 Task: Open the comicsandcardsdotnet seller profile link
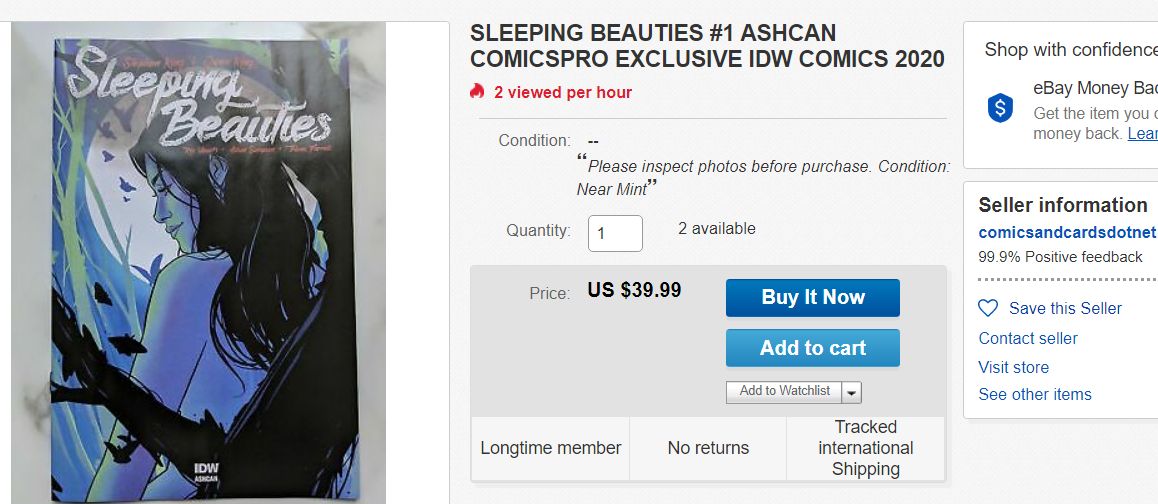coord(1067,232)
